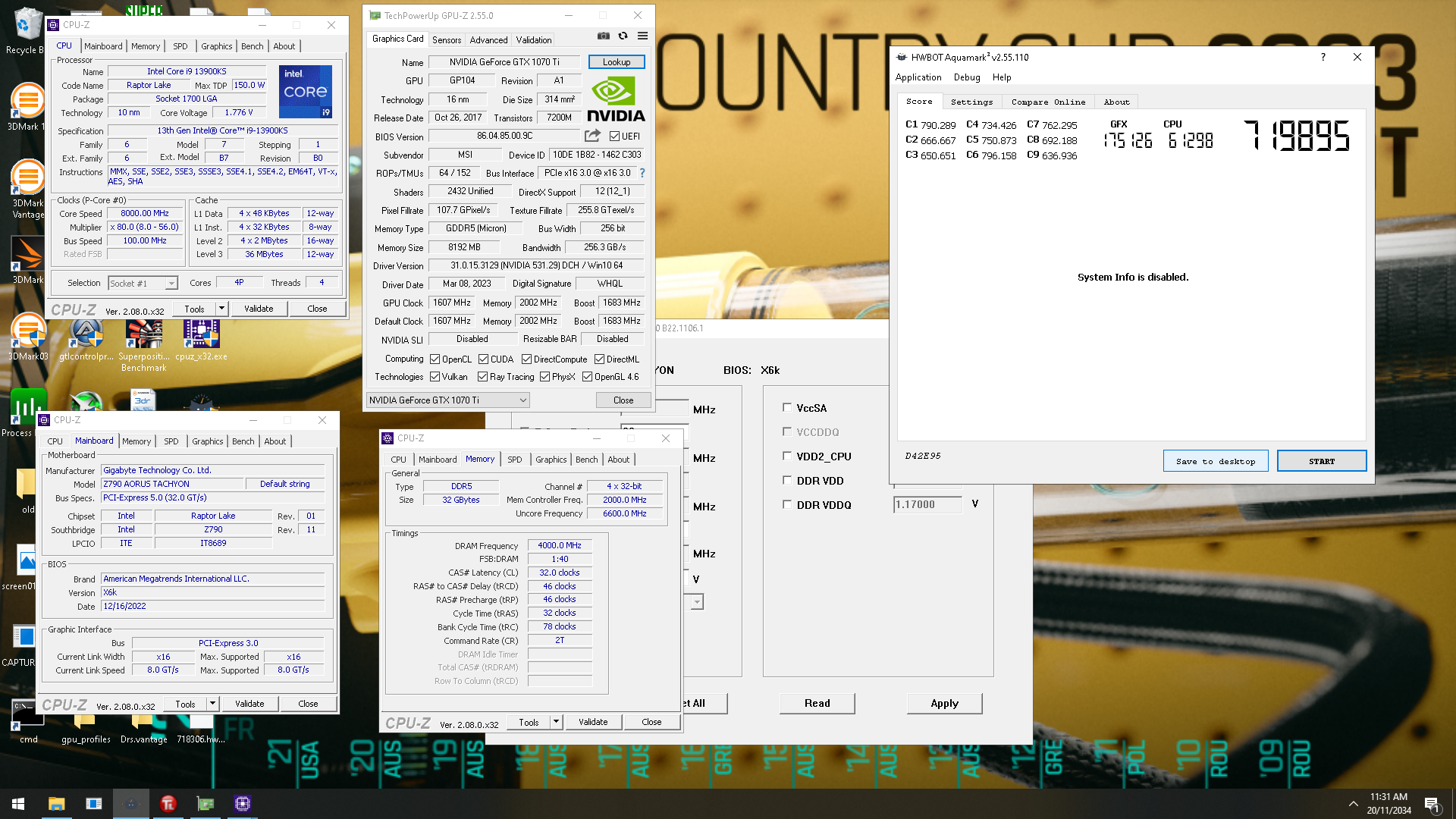Toggle the OpenCL checkbox
Screen dimensions: 1456x819
click(x=435, y=359)
